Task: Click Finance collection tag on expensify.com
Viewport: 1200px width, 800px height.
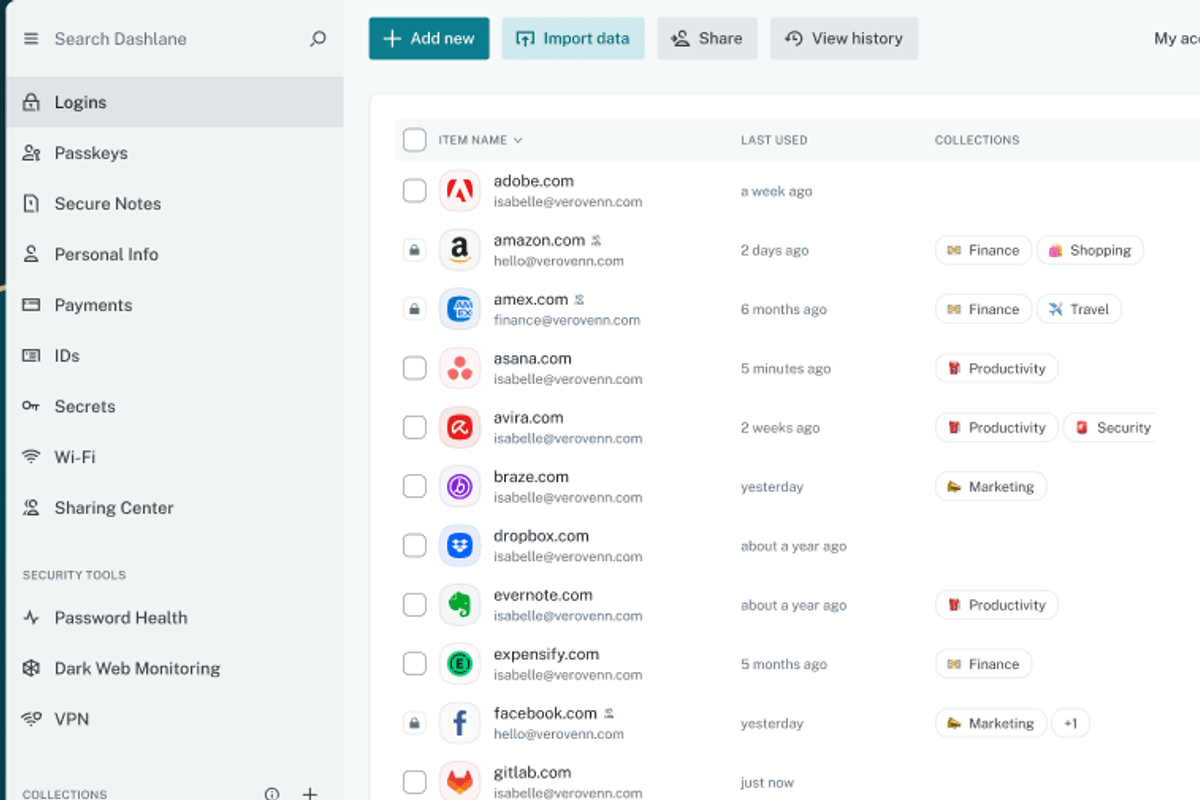Action: [x=984, y=664]
